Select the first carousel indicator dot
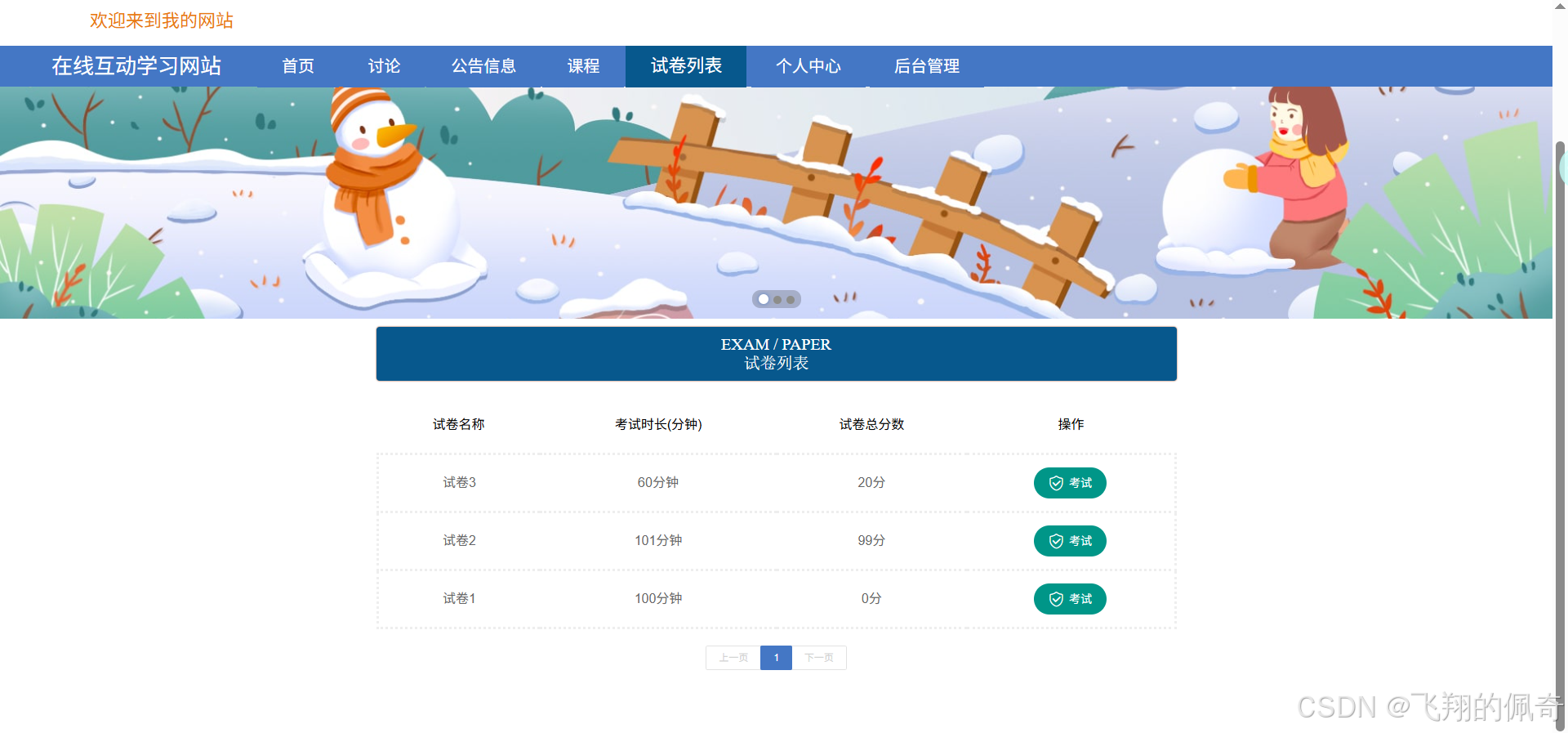 764,299
